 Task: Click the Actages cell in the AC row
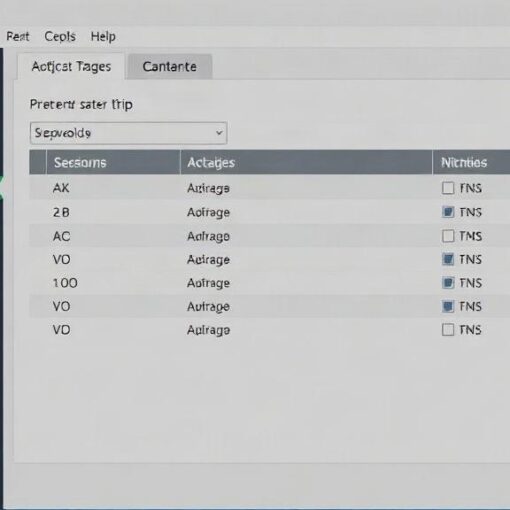coord(208,237)
